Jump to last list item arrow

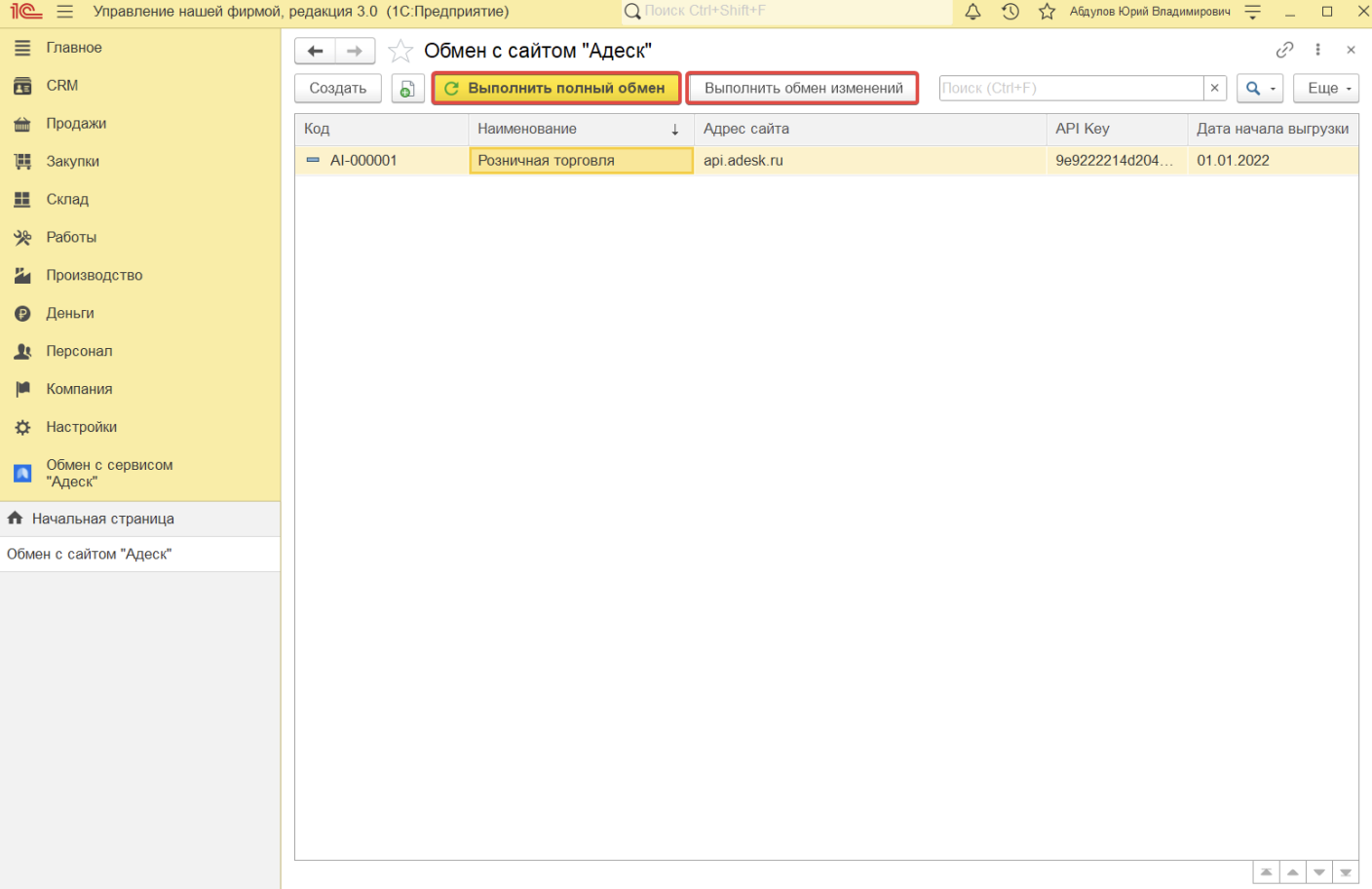(x=1345, y=872)
